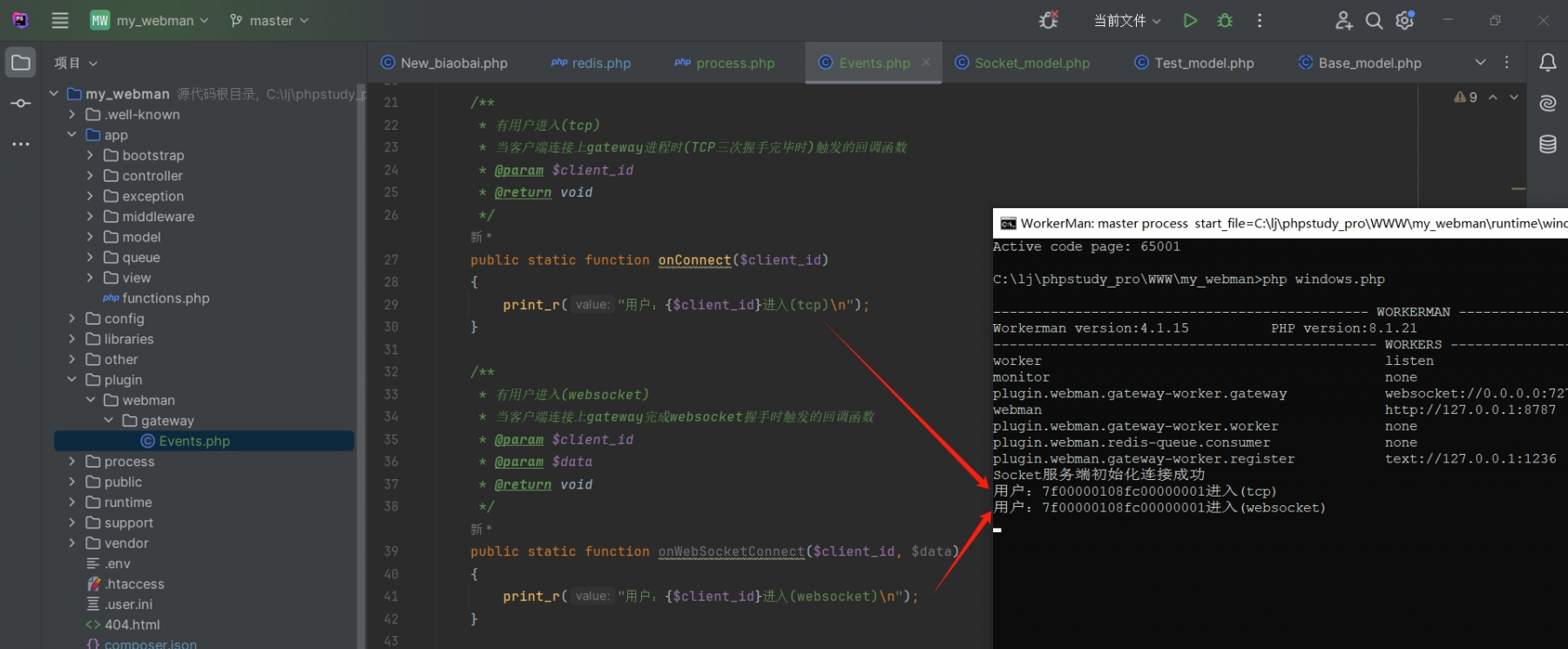
Task: Collapse the gateway folder
Action: click(108, 420)
